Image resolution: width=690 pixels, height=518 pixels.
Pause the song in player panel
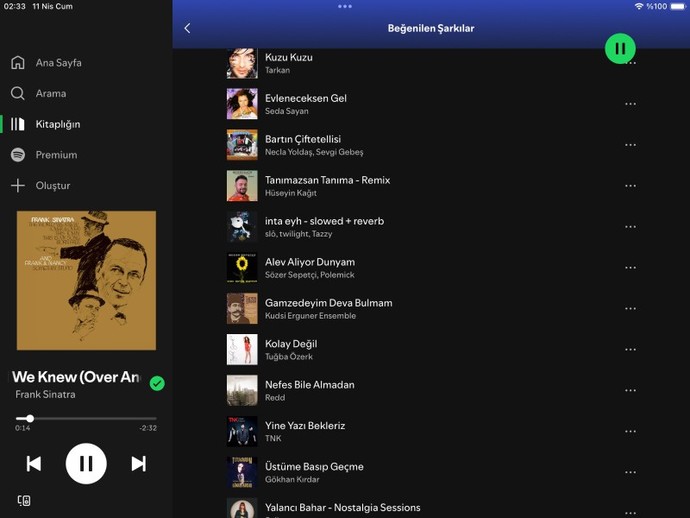point(86,463)
